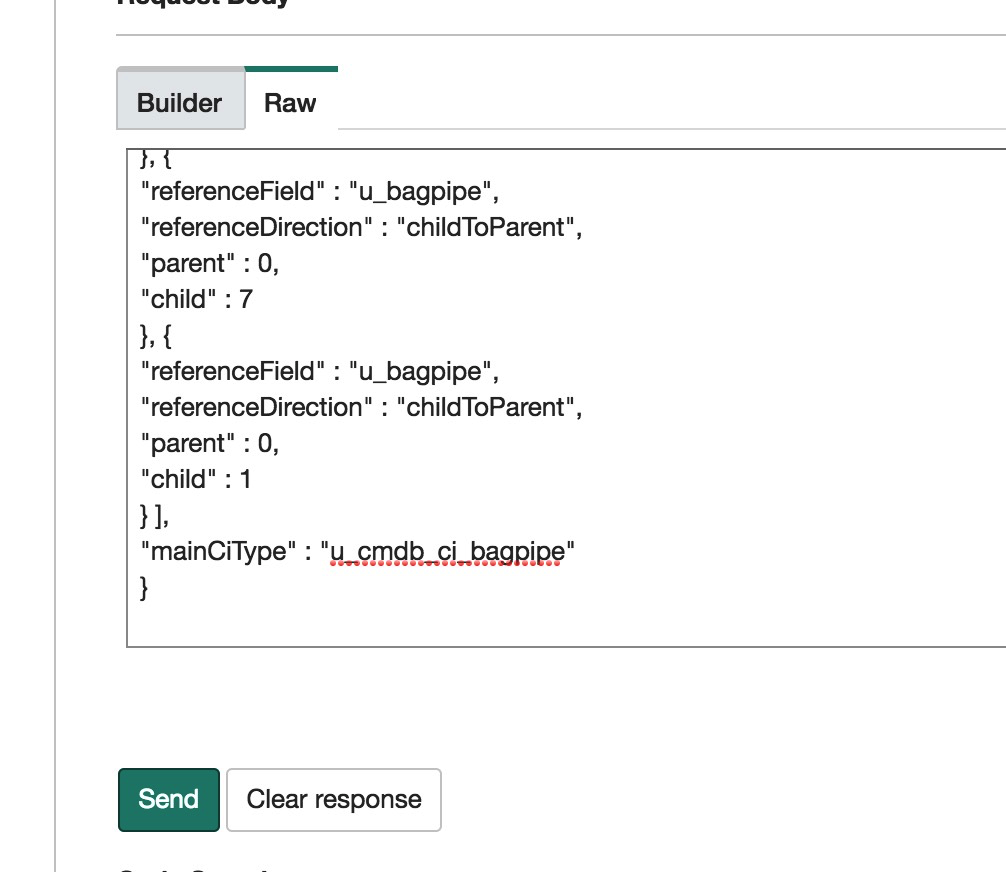The image size is (1006, 872).
Task: Click the mainCiType value u_cmdb_ci_bagpipe
Action: click(x=447, y=552)
